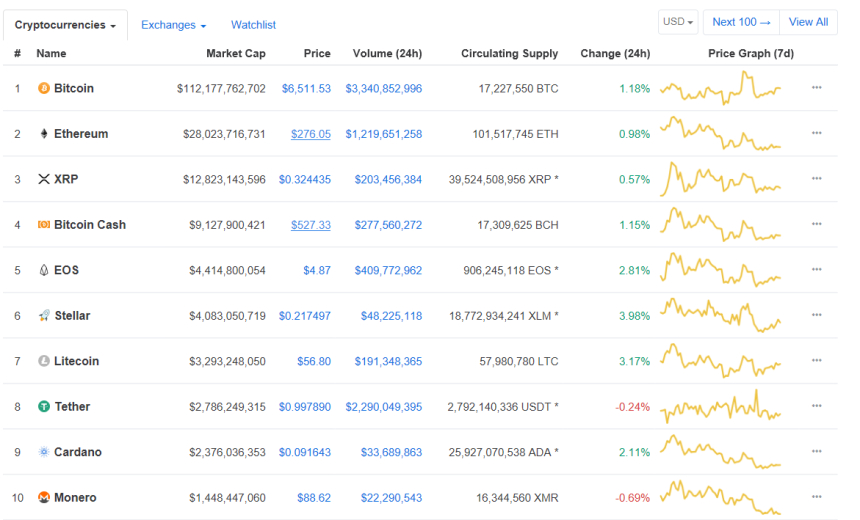Screen dimensions: 860x520
Task: Open the XRP 7d price graph
Action: pyautogui.click(x=720, y=178)
